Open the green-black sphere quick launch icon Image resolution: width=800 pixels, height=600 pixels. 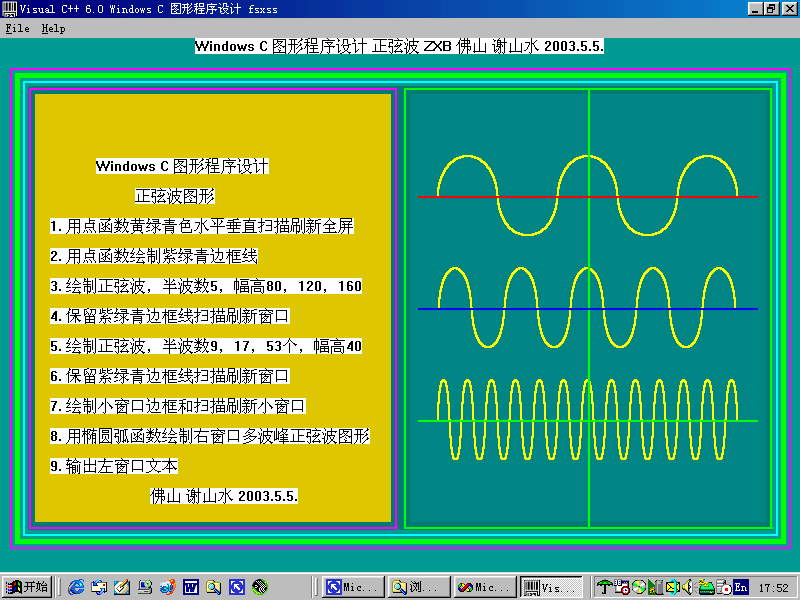coord(260,587)
